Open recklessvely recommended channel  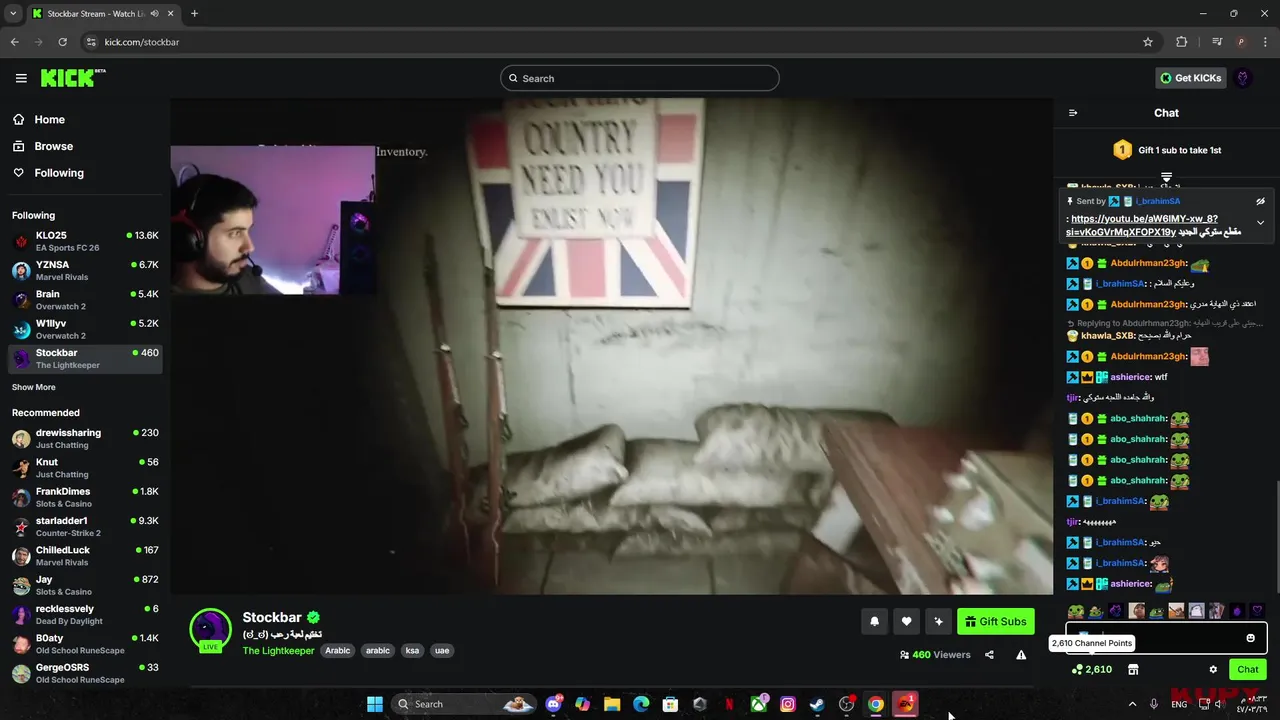click(85, 614)
